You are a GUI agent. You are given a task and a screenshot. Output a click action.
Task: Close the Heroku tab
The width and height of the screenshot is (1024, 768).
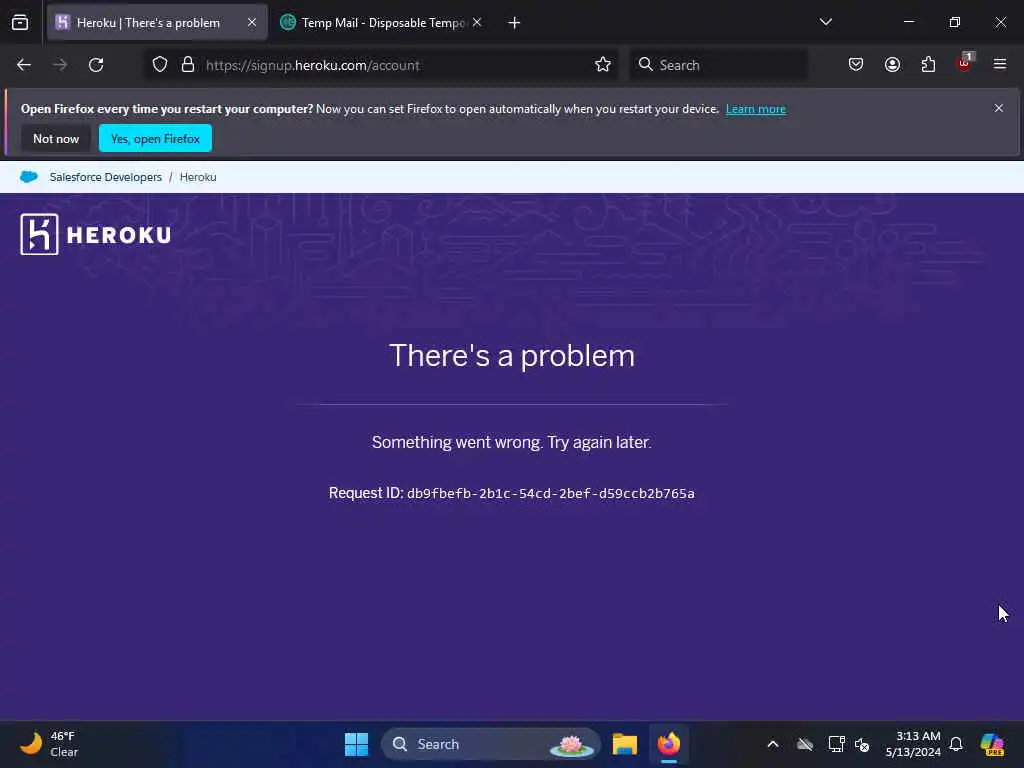coord(252,22)
